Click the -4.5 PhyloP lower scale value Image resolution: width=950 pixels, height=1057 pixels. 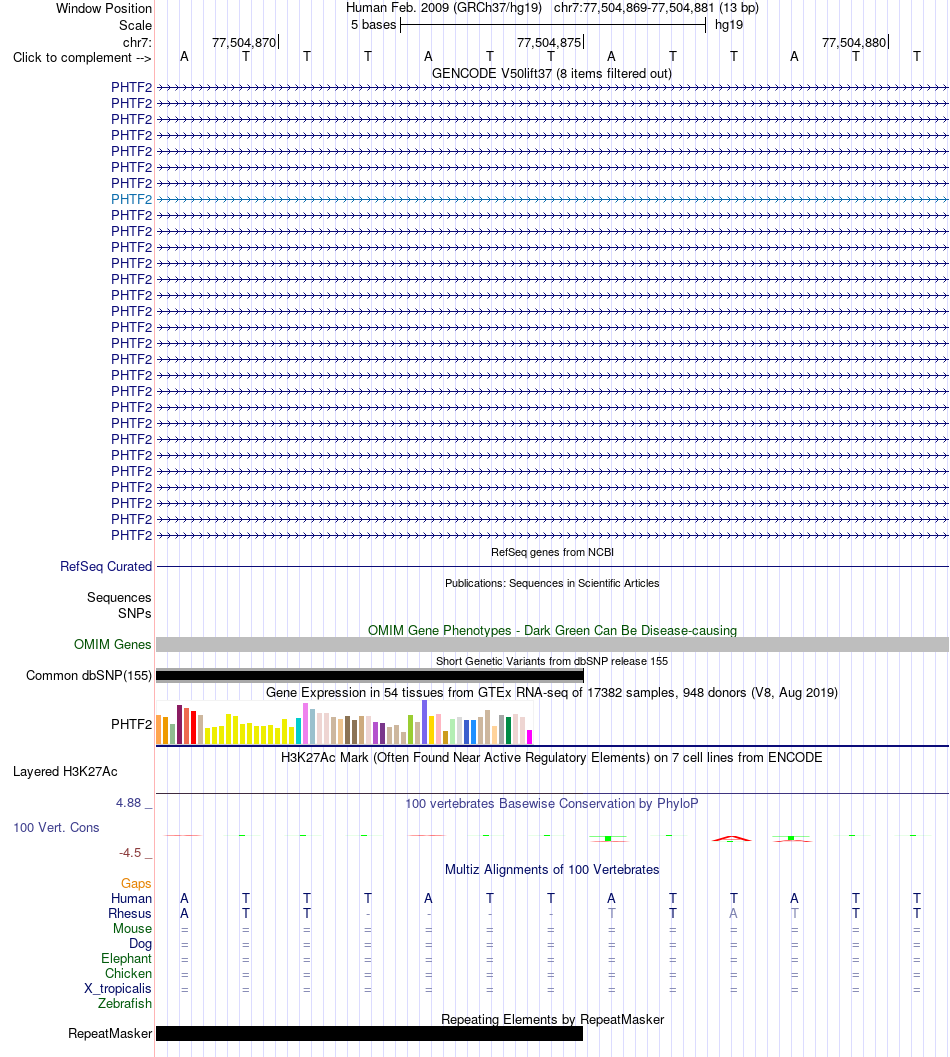tap(130, 853)
